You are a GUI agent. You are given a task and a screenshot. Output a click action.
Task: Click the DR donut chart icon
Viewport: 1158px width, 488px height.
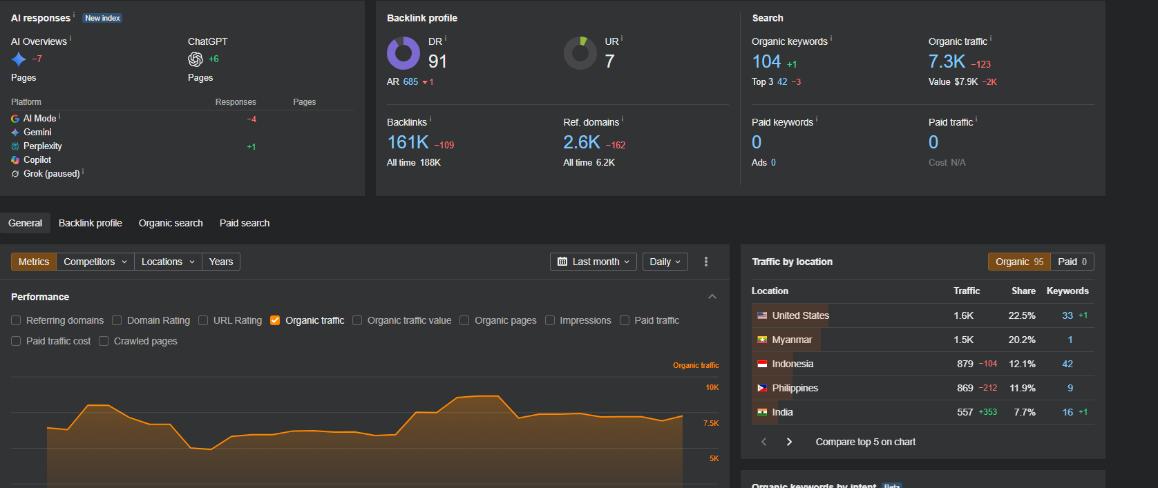coord(403,54)
